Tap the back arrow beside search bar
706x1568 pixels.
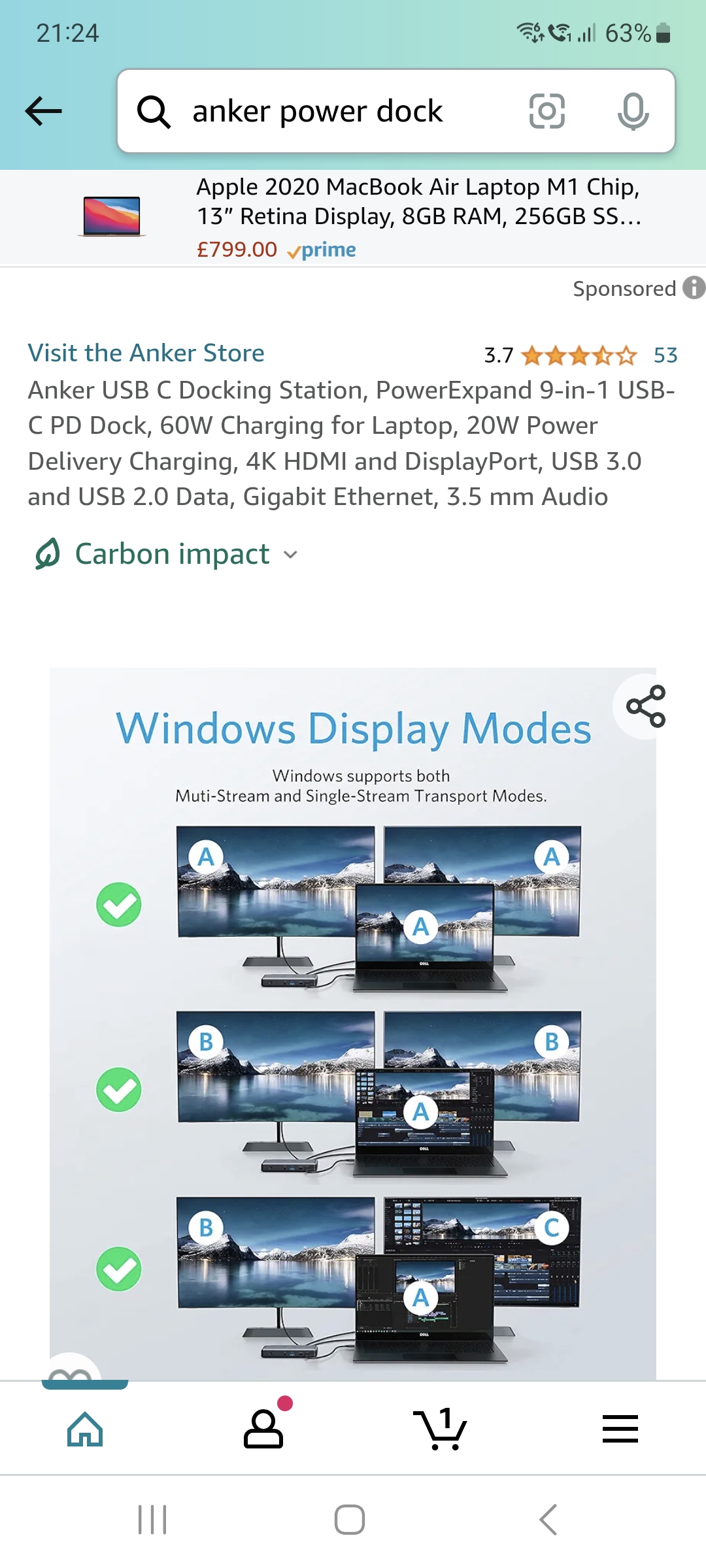(43, 111)
